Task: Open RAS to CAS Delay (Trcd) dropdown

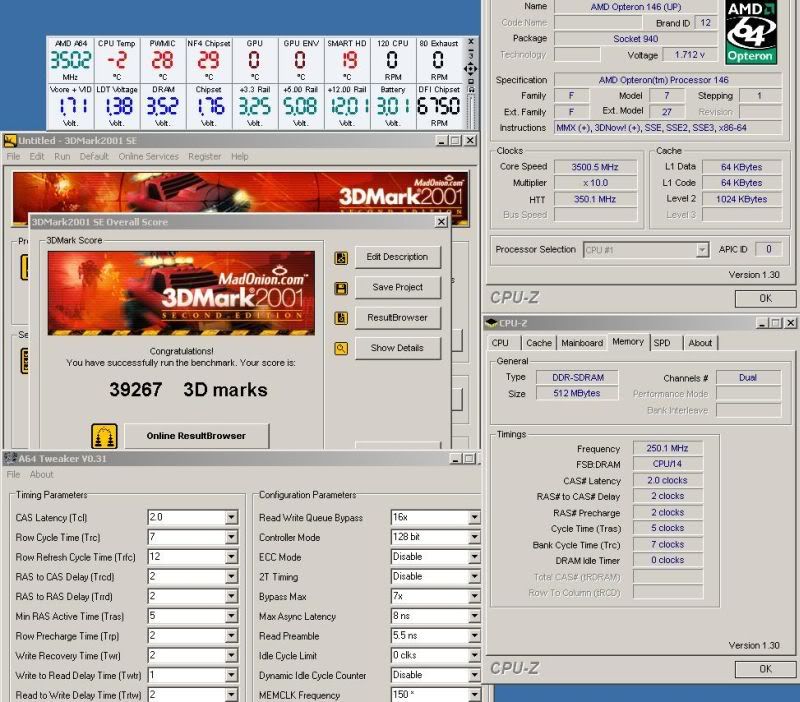Action: 231,576
